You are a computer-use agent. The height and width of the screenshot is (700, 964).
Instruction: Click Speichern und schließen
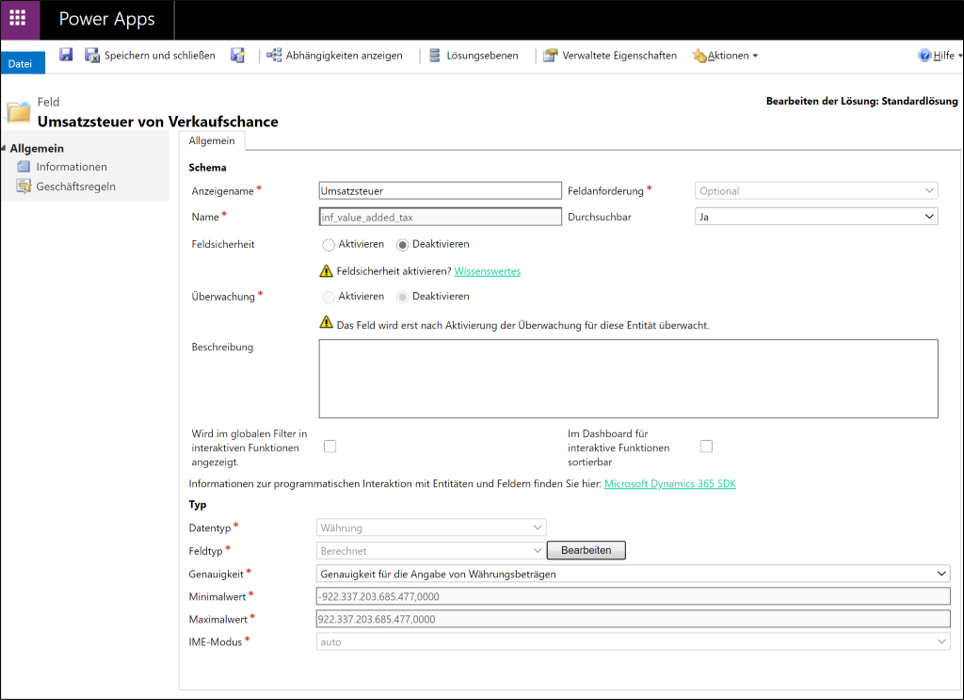point(160,55)
